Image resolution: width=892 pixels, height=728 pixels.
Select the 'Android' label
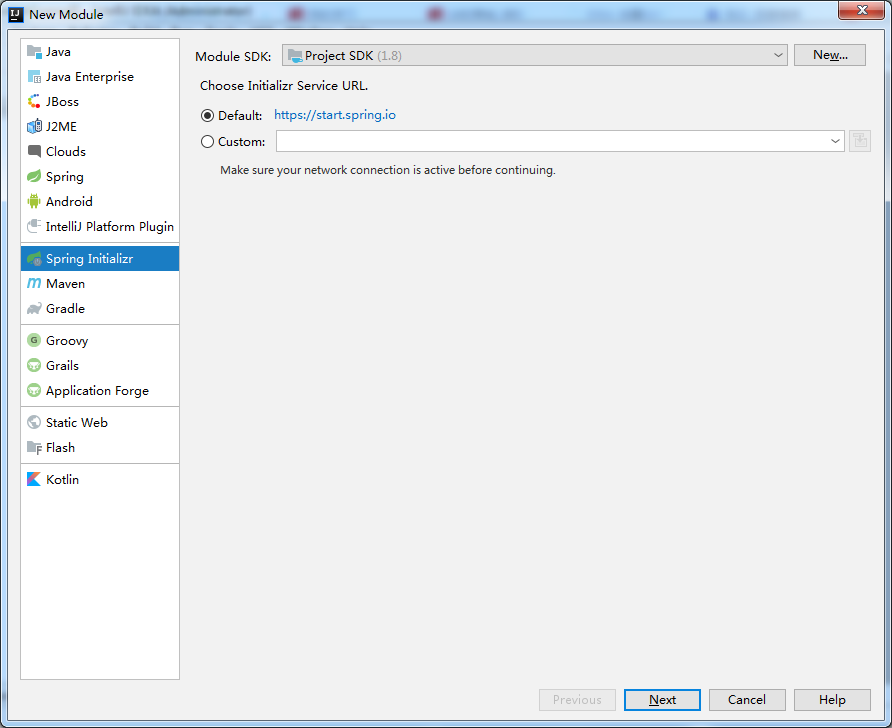69,201
